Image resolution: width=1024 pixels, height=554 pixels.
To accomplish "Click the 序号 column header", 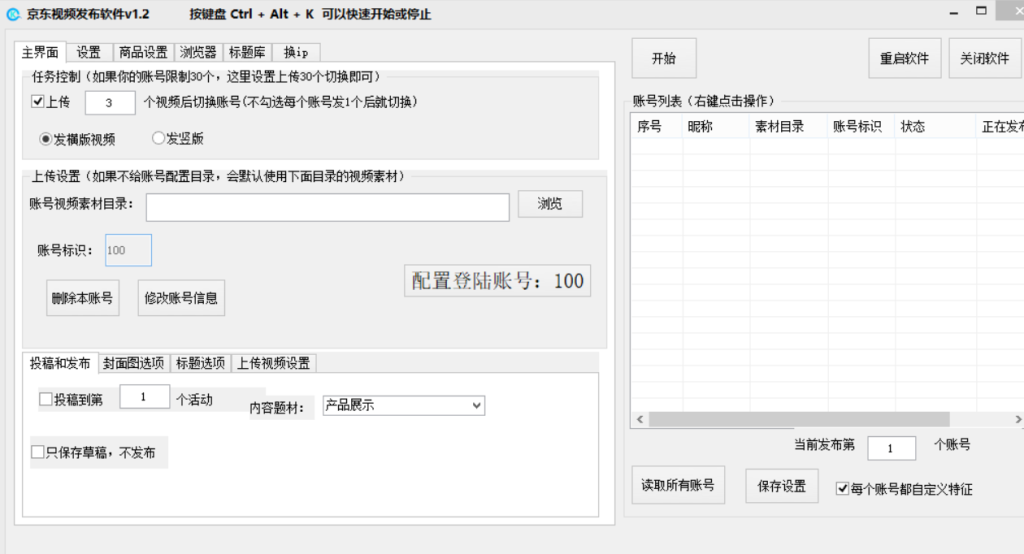I will pos(656,126).
